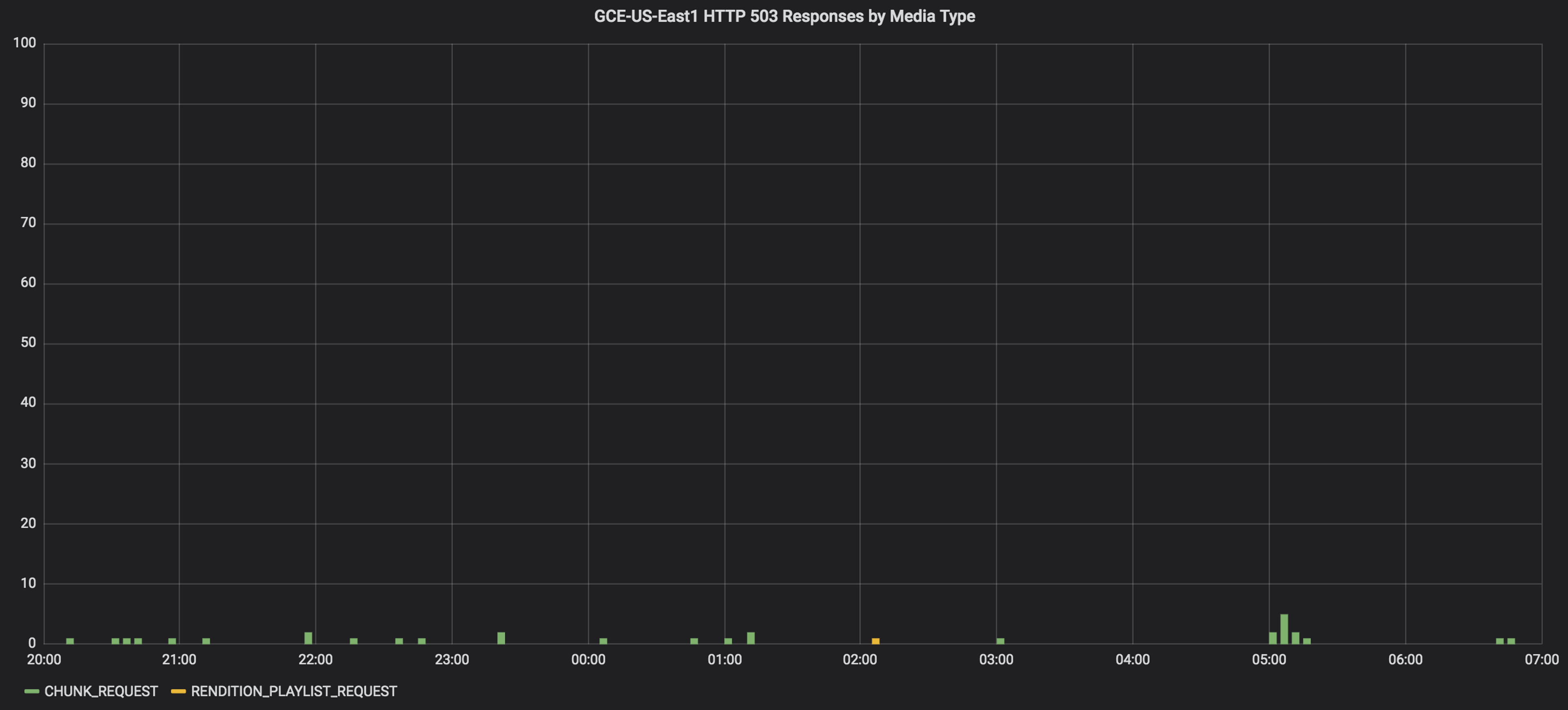
Task: Click the tallest green bar after 05:00
Action: (1284, 629)
